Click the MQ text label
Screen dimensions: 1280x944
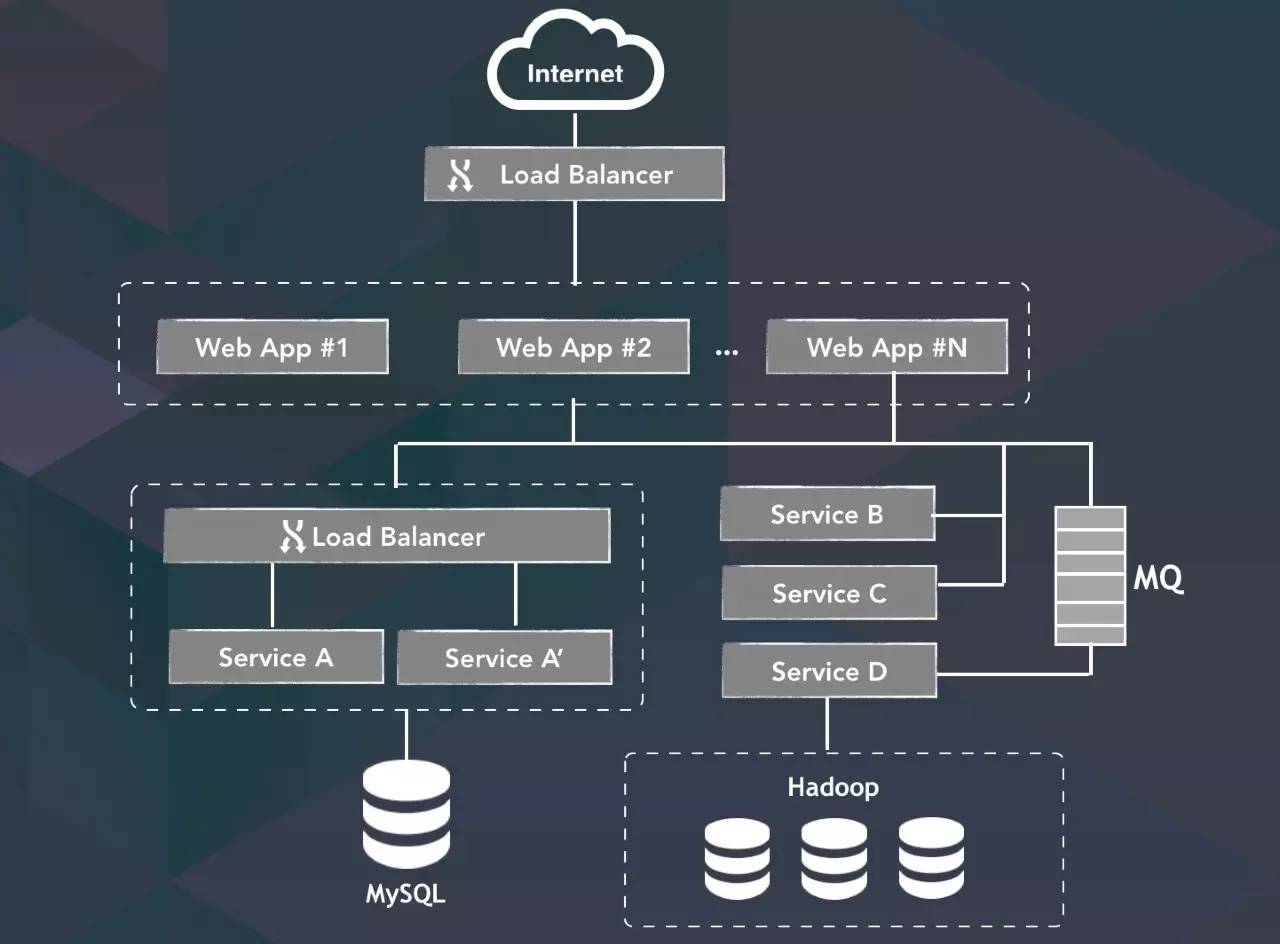(x=1159, y=578)
